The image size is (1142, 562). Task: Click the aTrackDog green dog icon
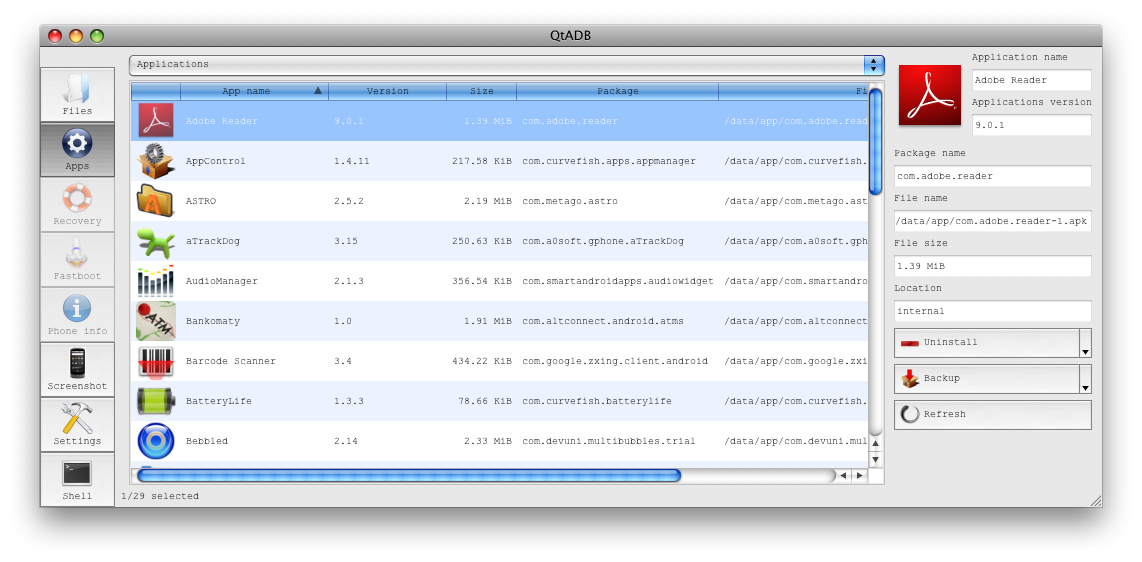click(156, 241)
